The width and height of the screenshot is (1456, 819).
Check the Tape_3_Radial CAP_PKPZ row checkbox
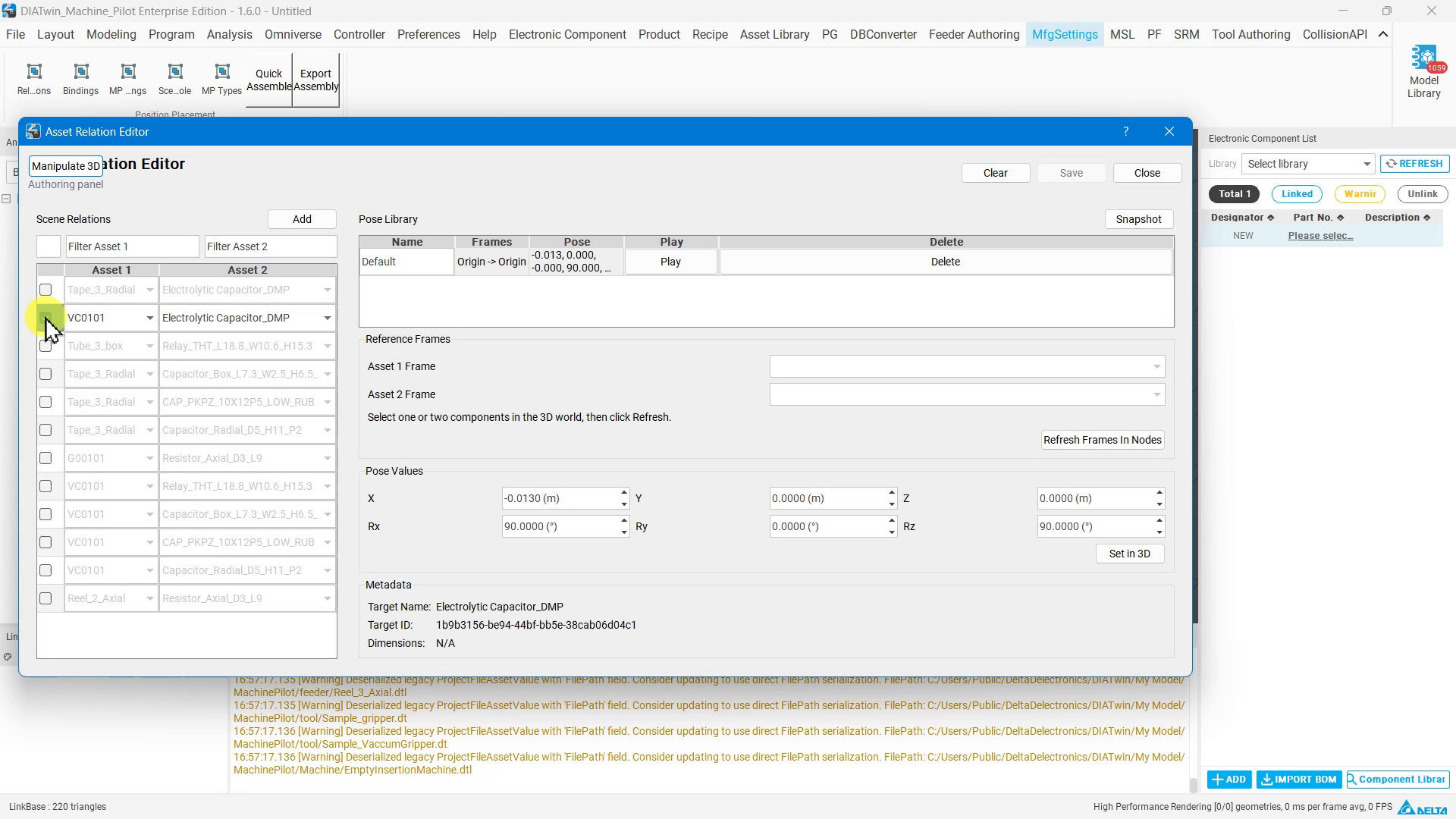click(45, 402)
